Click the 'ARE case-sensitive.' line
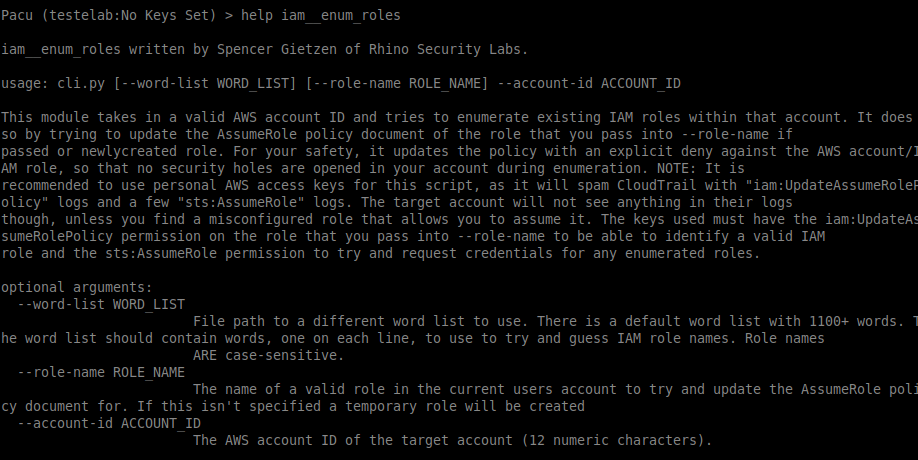The width and height of the screenshot is (918, 460). click(x=269, y=355)
